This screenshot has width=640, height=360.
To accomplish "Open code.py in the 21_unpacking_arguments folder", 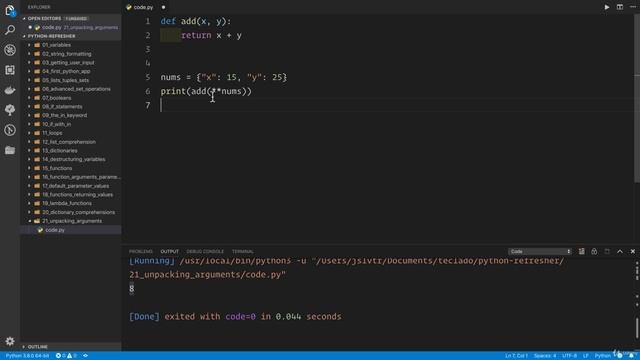I will pos(71,230).
